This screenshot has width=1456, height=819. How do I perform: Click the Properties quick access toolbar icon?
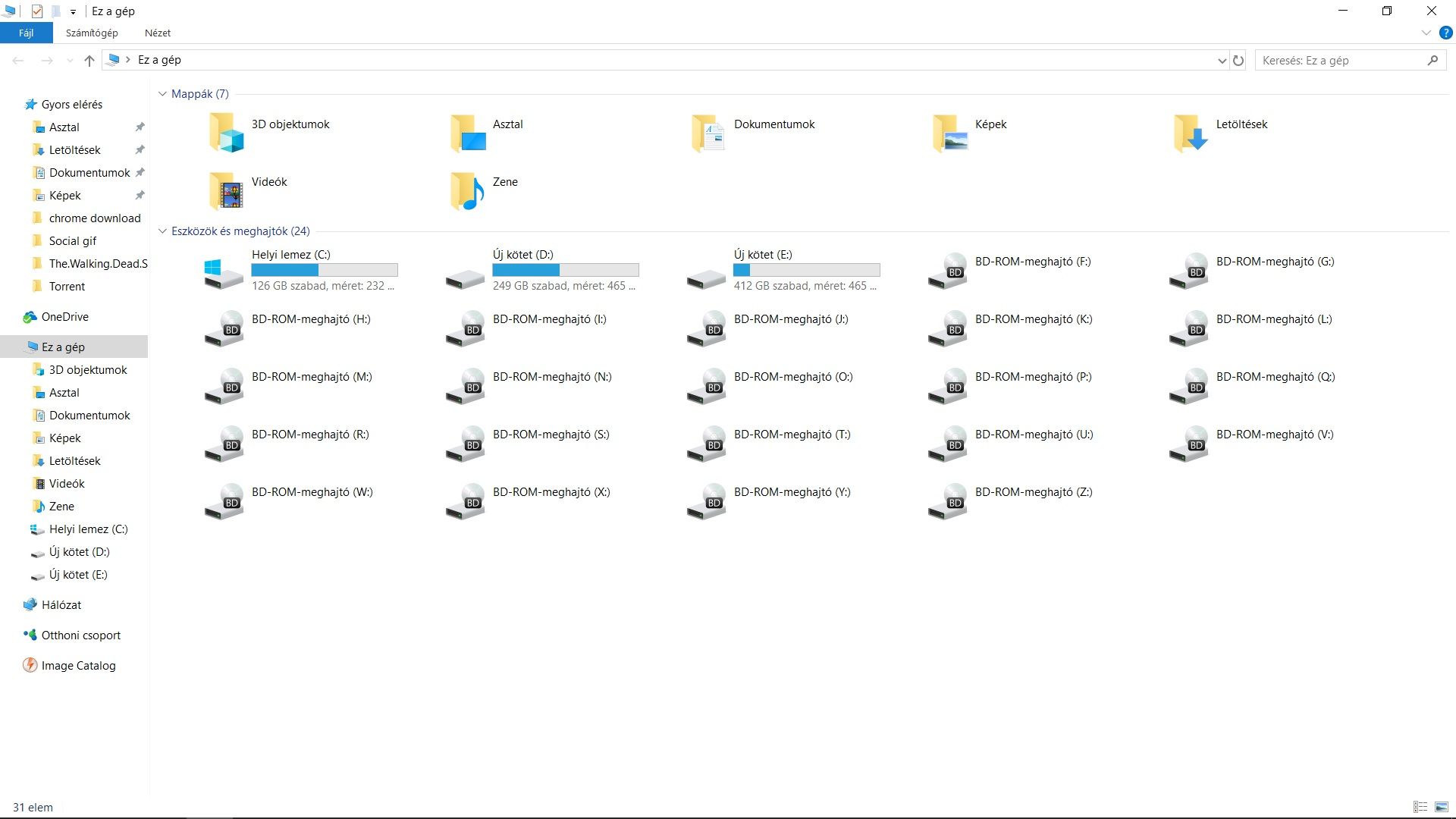pos(36,11)
